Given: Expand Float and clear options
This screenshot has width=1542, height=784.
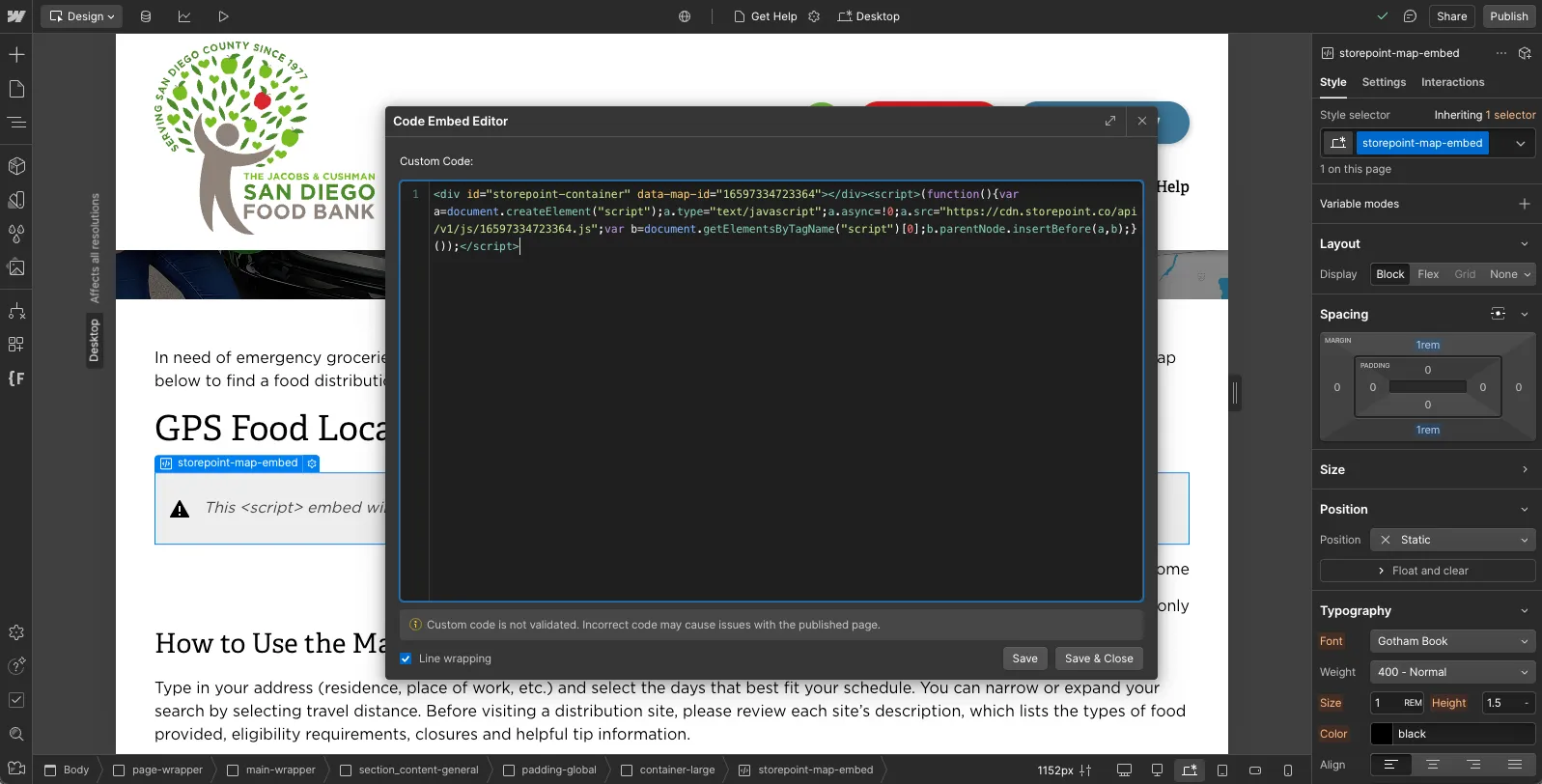Looking at the screenshot, I should pos(1427,571).
